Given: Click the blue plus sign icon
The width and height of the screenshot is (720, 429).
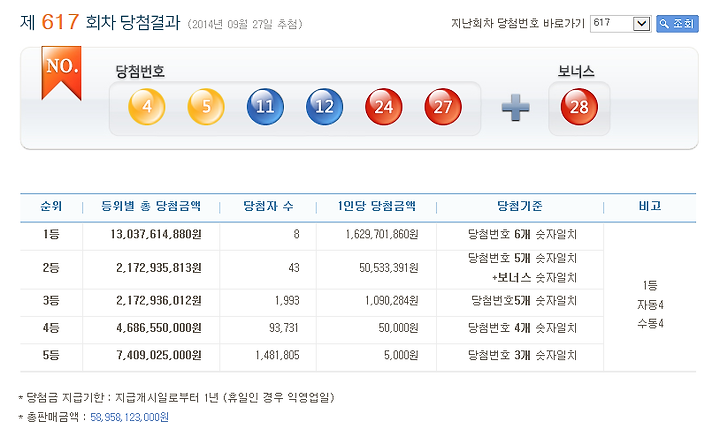Looking at the screenshot, I should 515,107.
